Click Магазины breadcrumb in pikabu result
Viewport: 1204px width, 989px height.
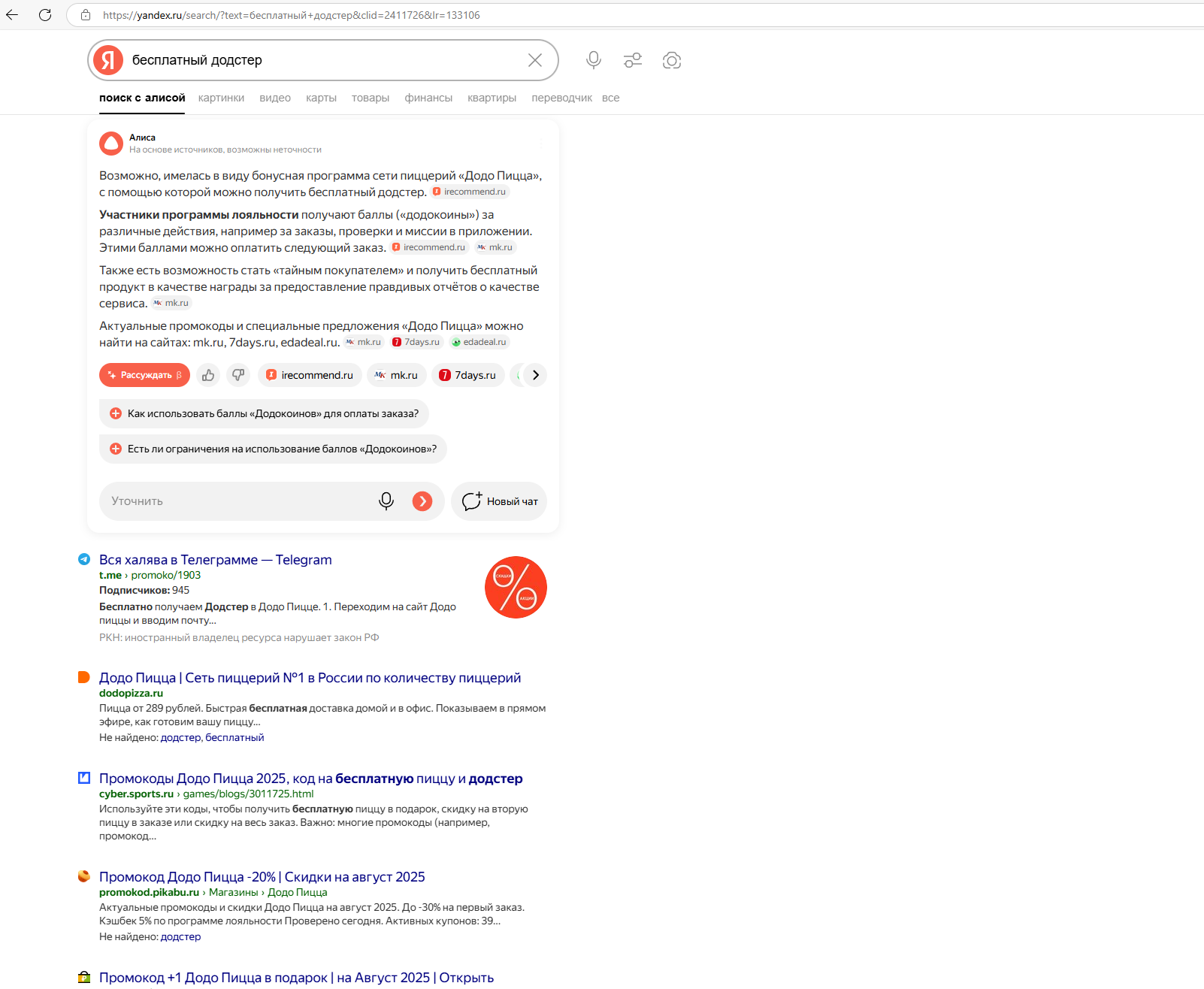(x=233, y=892)
